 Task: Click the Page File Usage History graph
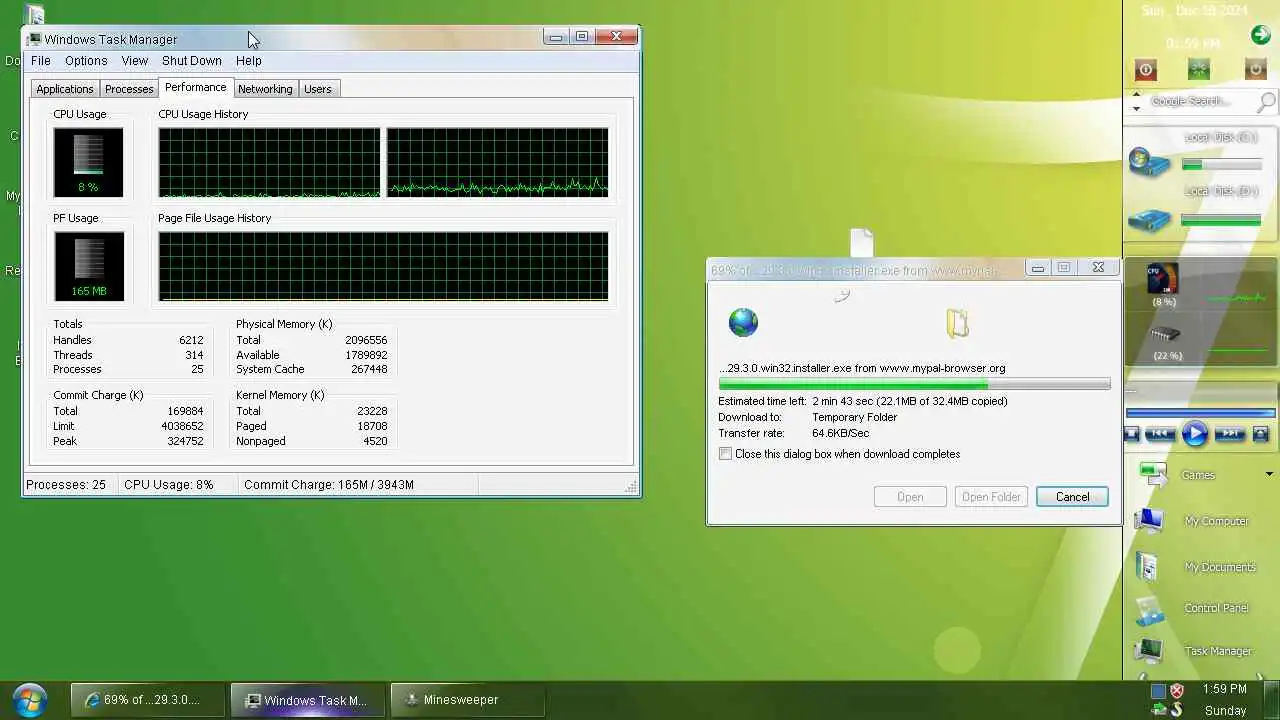383,266
